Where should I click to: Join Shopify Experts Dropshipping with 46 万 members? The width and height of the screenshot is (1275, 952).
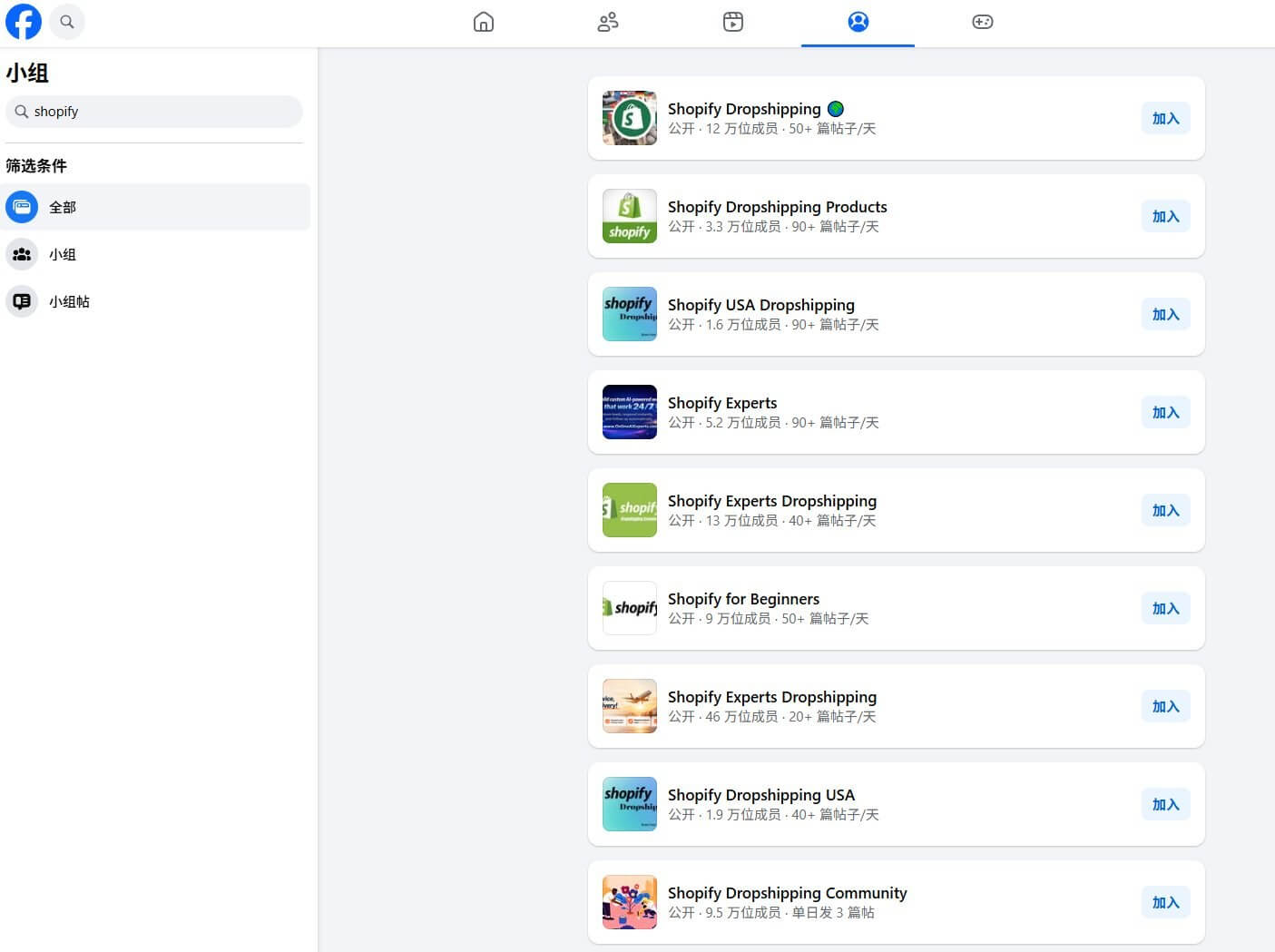point(1165,706)
